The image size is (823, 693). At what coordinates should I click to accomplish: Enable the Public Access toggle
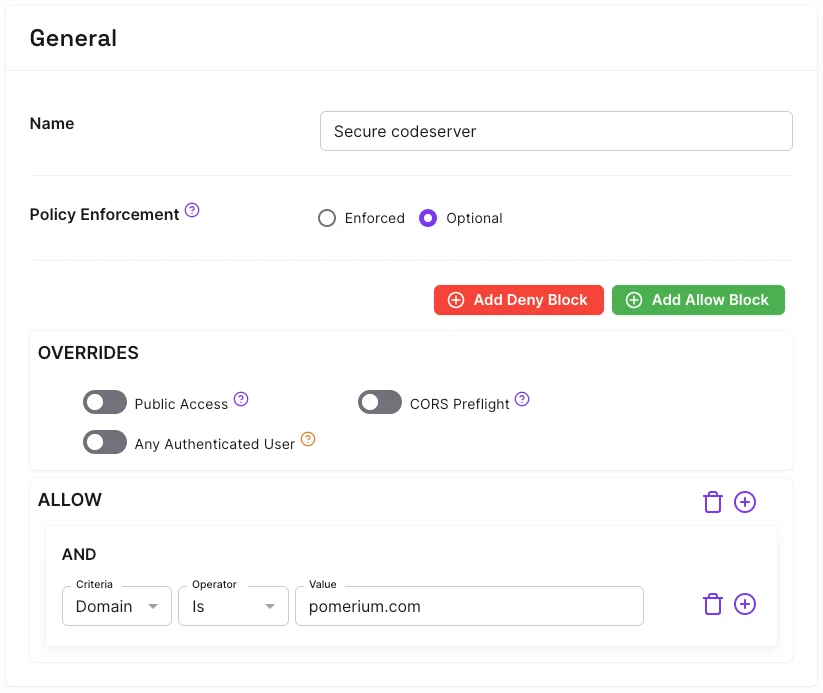(x=105, y=402)
